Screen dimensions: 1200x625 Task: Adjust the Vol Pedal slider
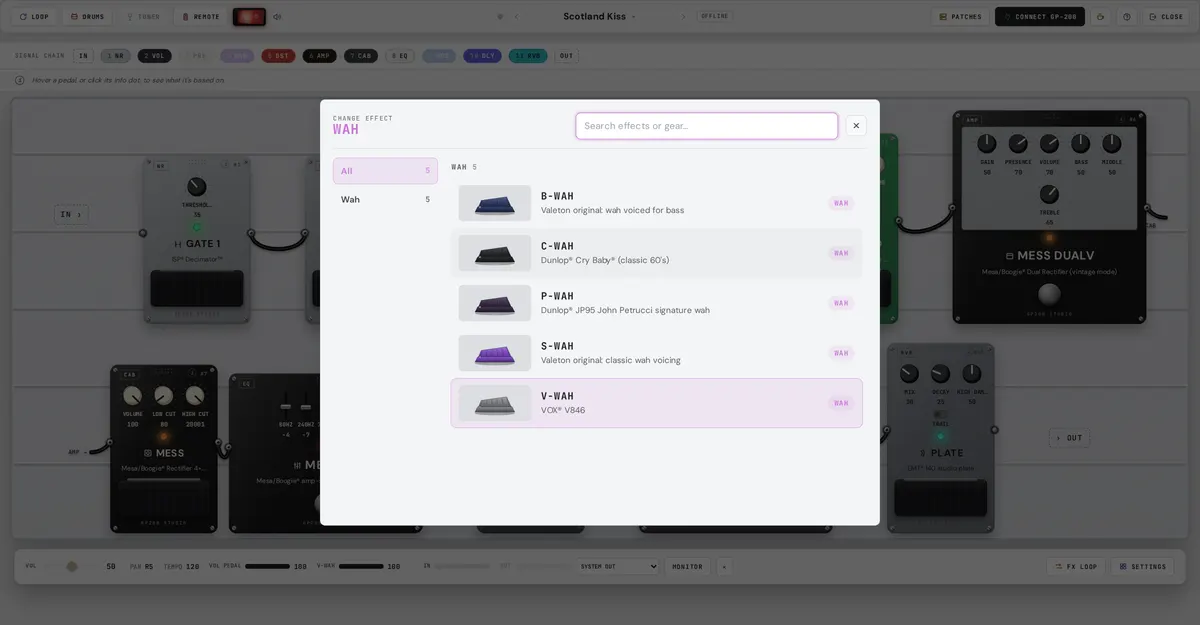click(267, 566)
